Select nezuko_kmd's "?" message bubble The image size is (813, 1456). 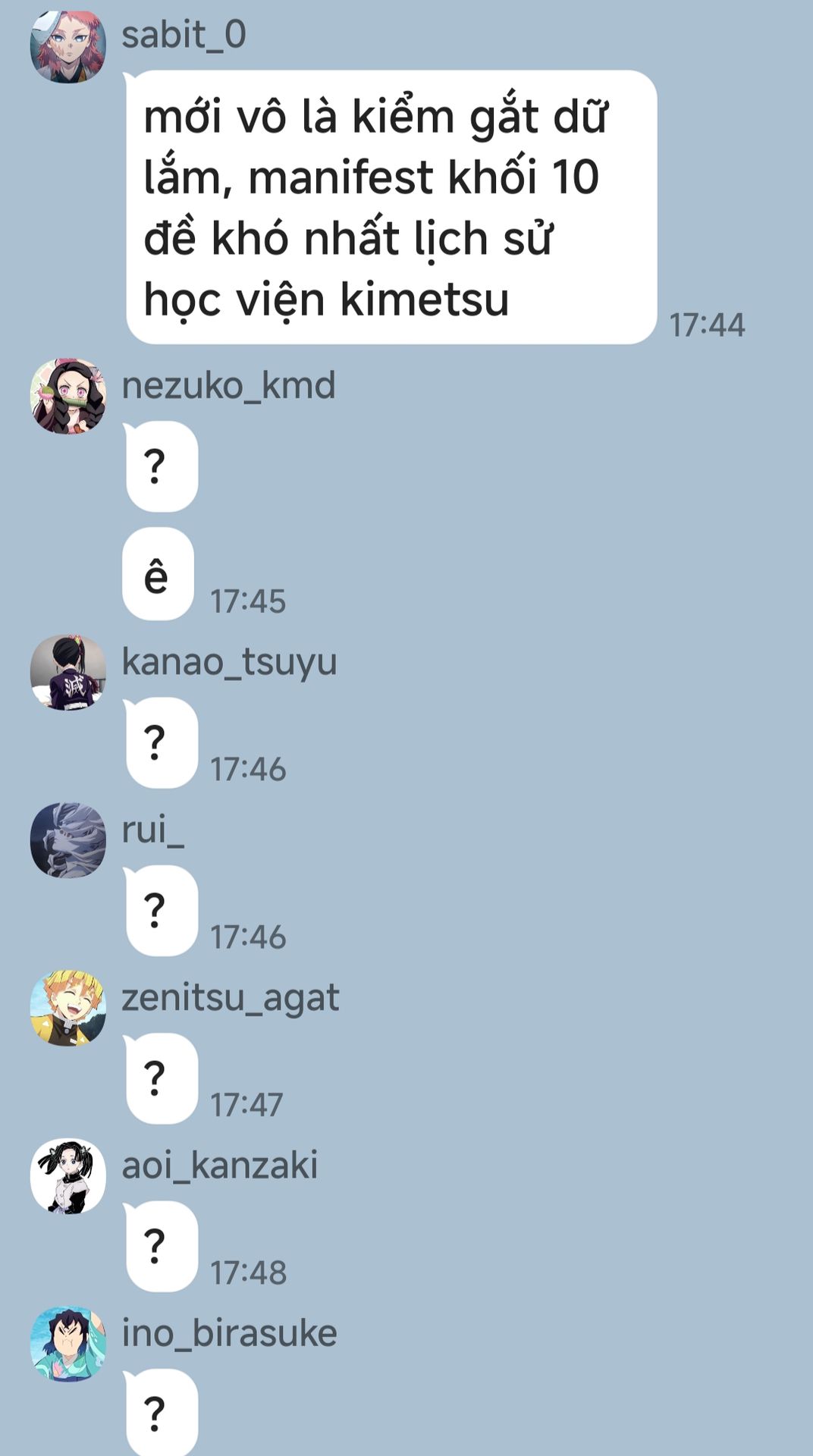click(161, 466)
